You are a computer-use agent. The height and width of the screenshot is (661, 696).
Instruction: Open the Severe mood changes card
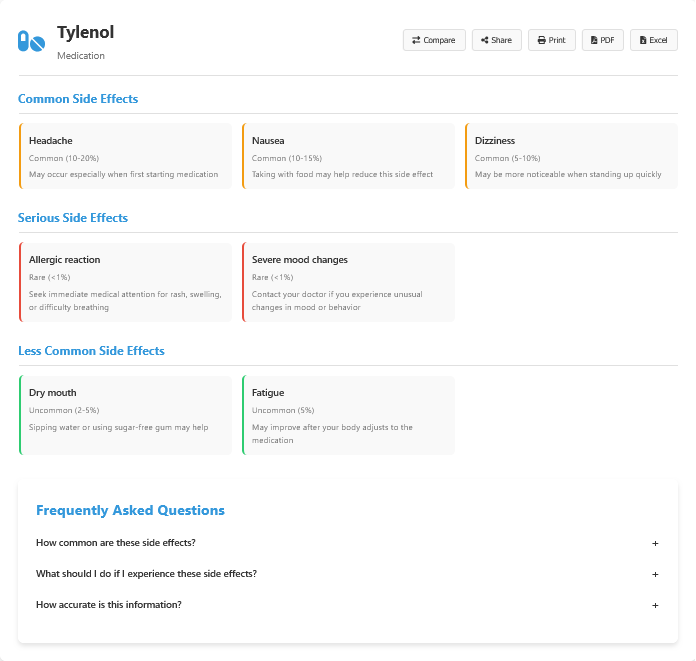(x=348, y=282)
